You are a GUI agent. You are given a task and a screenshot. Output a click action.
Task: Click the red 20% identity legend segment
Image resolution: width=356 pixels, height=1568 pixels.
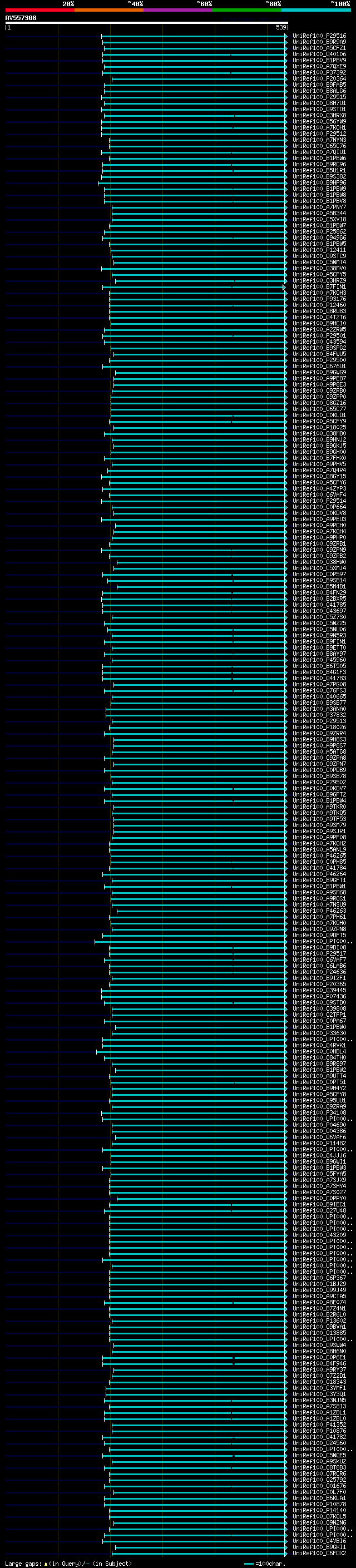click(39, 10)
